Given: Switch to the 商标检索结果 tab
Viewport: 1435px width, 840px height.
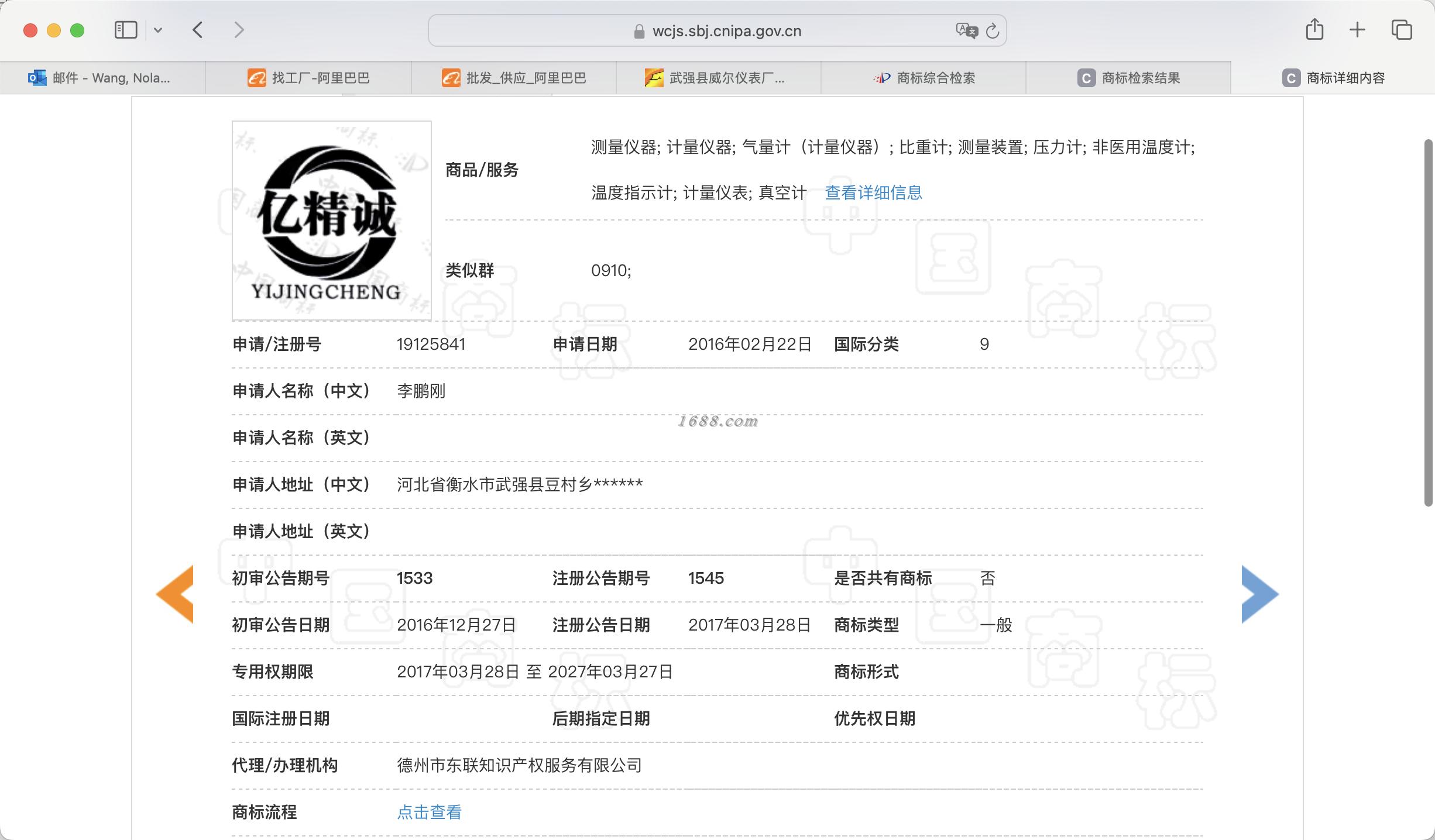Looking at the screenshot, I should [1128, 78].
